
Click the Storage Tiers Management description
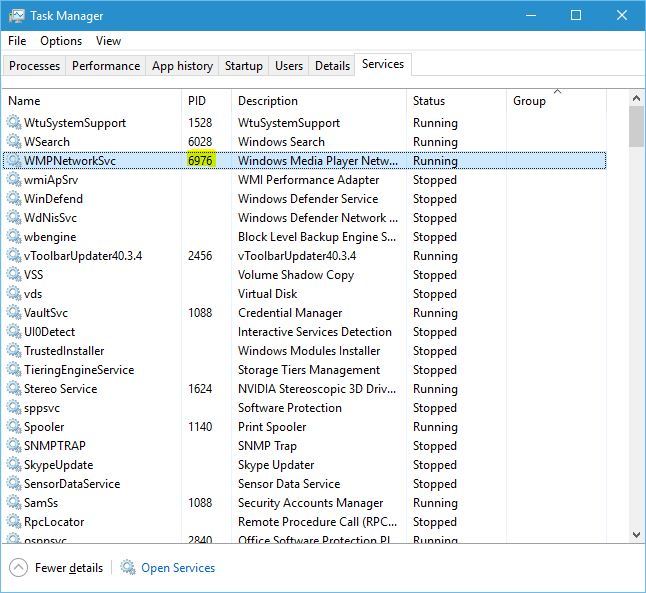tap(309, 370)
